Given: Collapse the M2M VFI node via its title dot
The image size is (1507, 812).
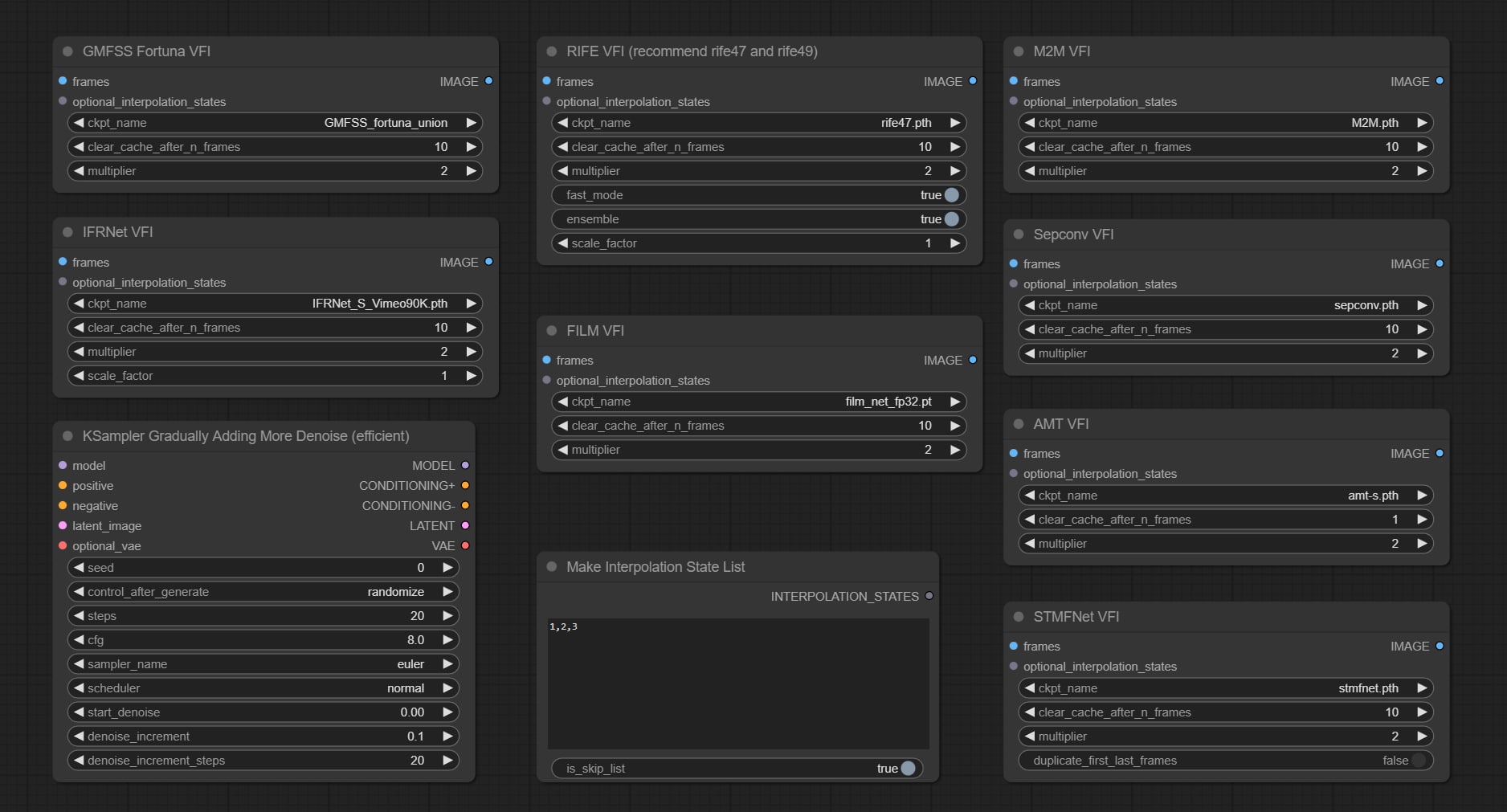Looking at the screenshot, I should tap(1019, 51).
